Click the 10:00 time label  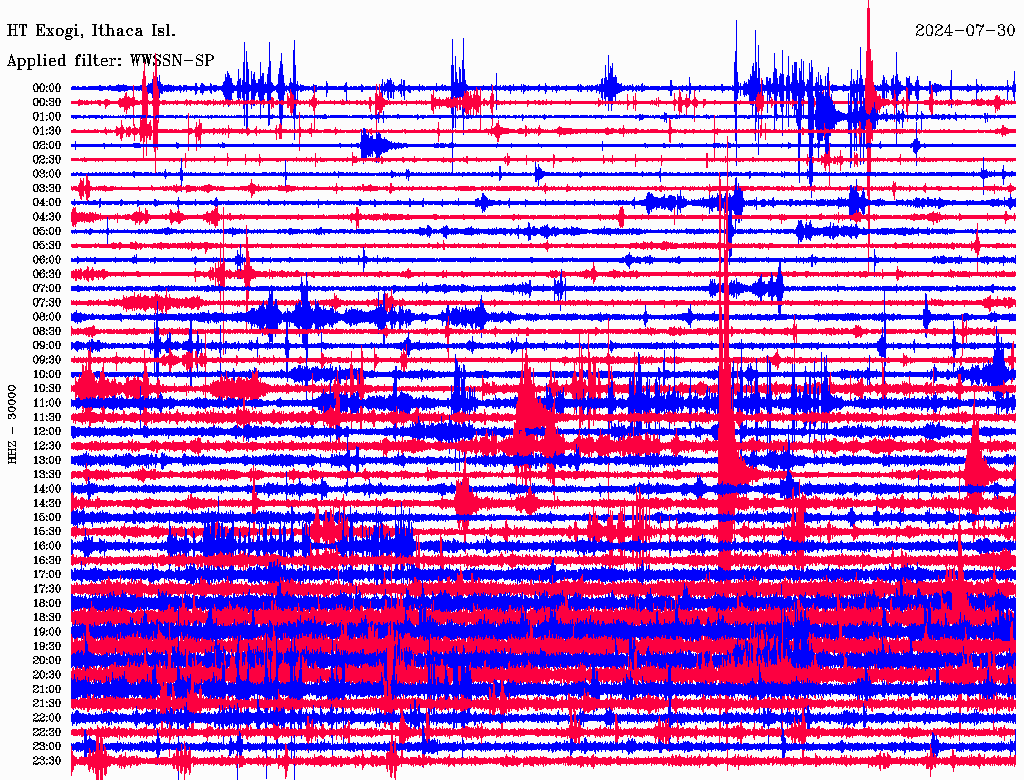[47, 374]
